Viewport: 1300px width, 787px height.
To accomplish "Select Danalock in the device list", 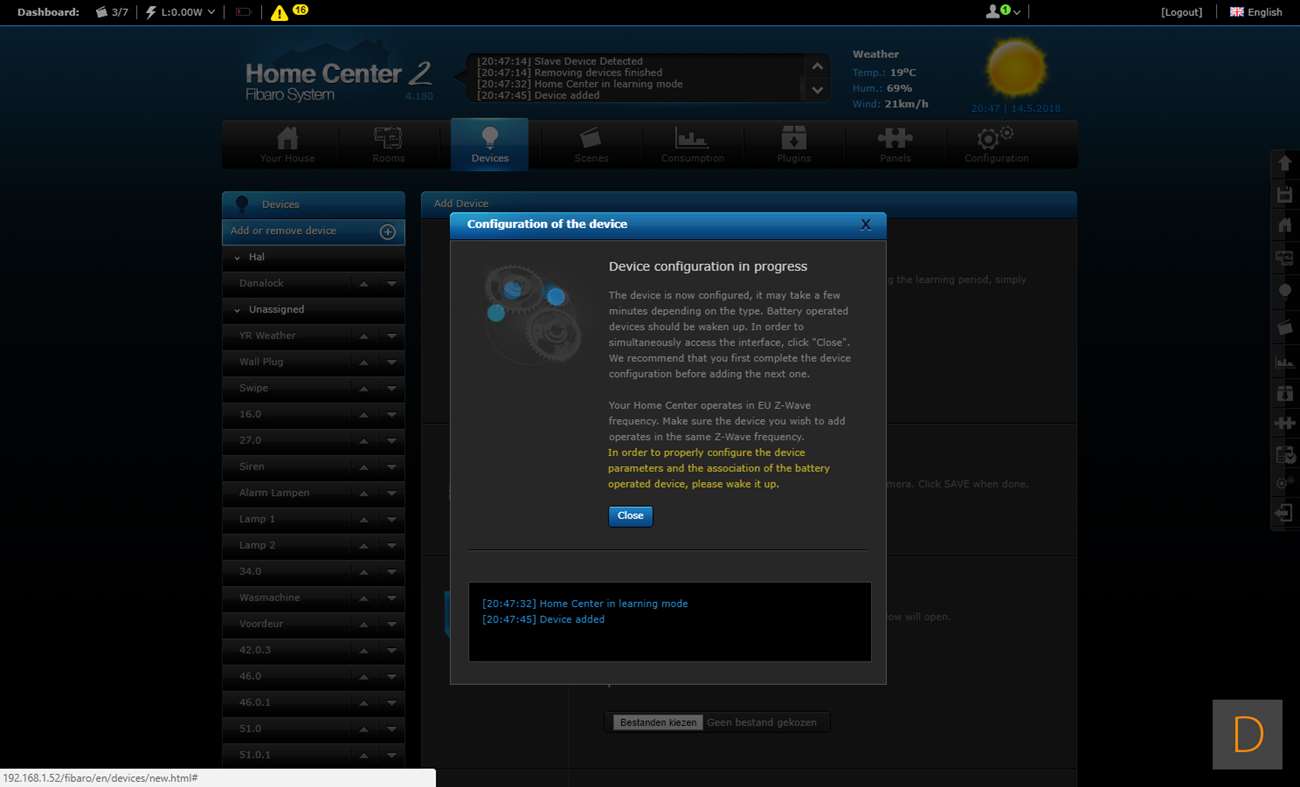I will click(x=261, y=284).
